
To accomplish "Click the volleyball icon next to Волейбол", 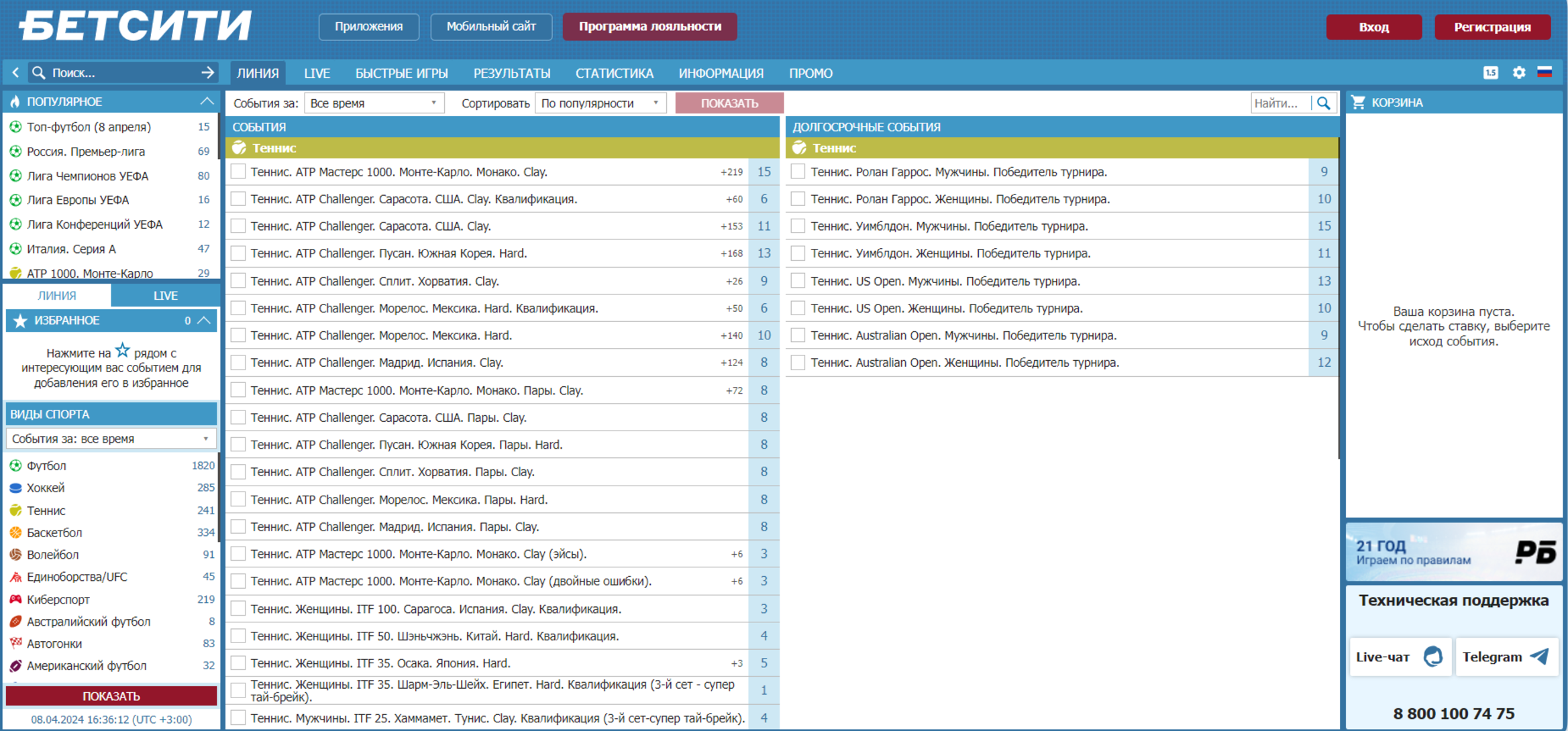I will (x=15, y=555).
